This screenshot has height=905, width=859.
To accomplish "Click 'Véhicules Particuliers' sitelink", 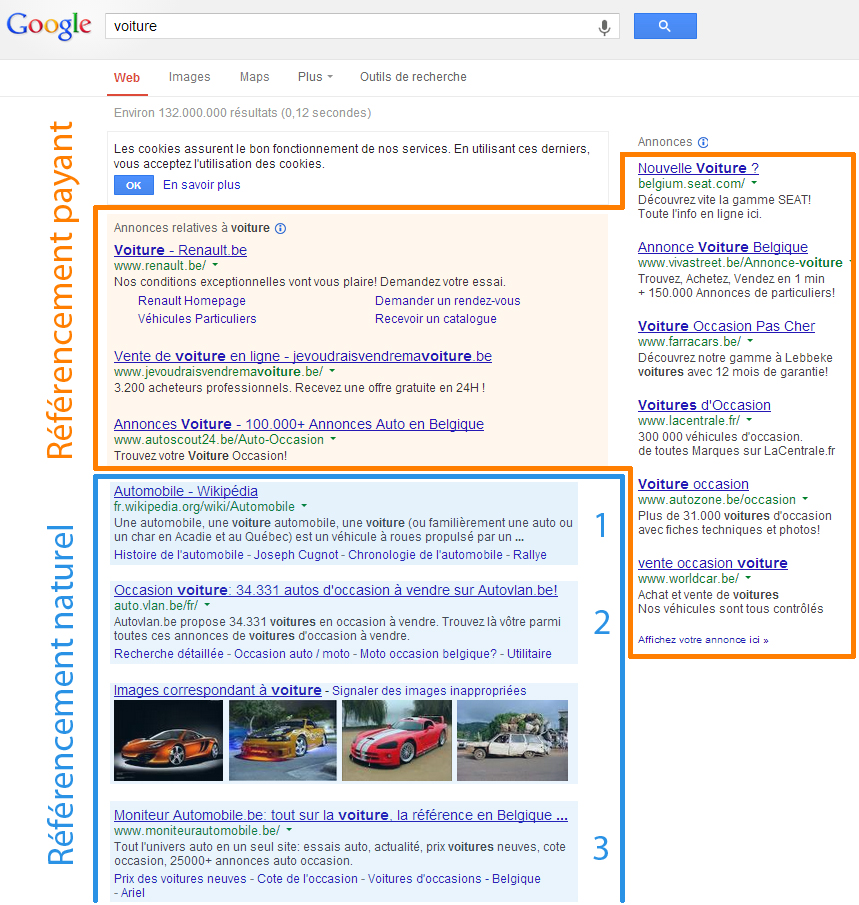I will (x=197, y=319).
